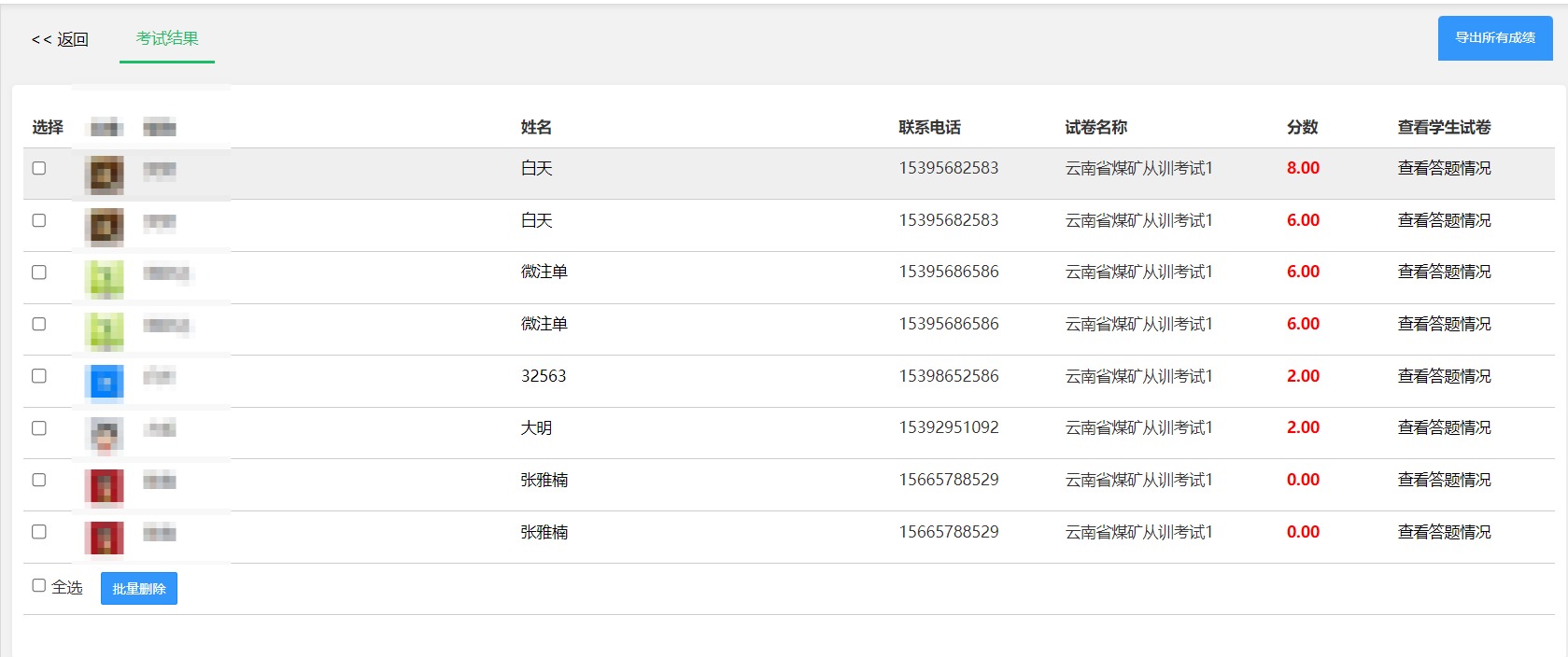Tick the 全选 select-all checkbox
The width and height of the screenshot is (1568, 657).
39,585
